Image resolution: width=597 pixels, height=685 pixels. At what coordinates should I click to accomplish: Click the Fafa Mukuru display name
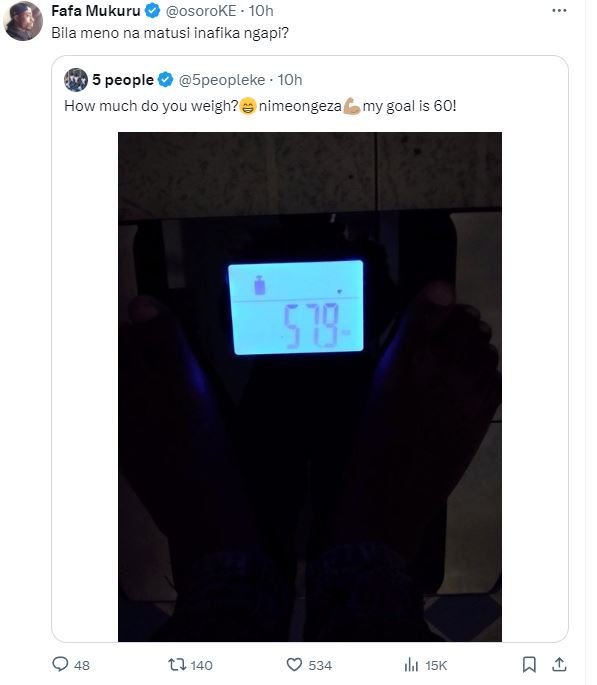pos(96,10)
